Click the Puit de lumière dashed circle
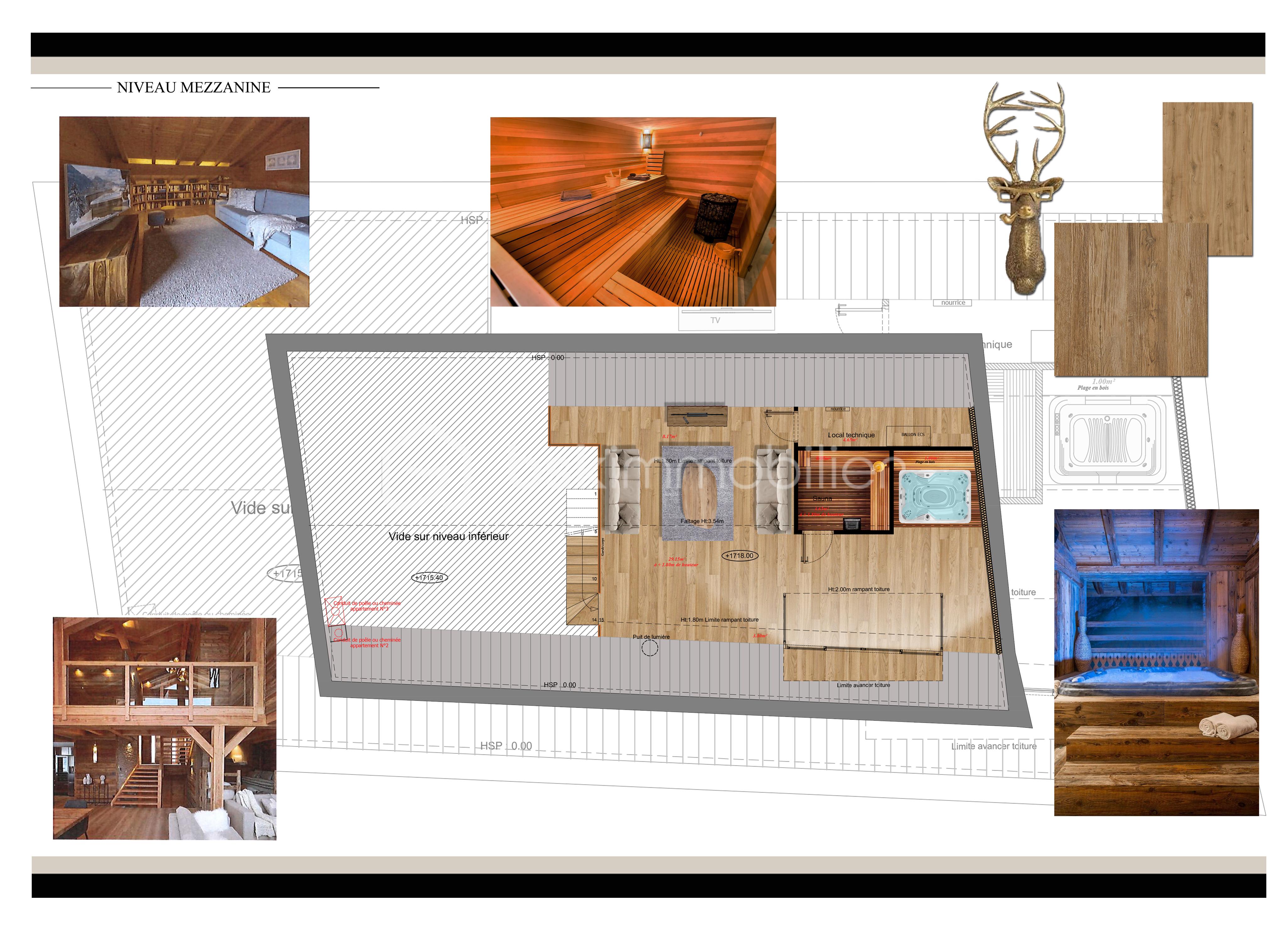This screenshot has height=933, width=1288. [x=650, y=648]
